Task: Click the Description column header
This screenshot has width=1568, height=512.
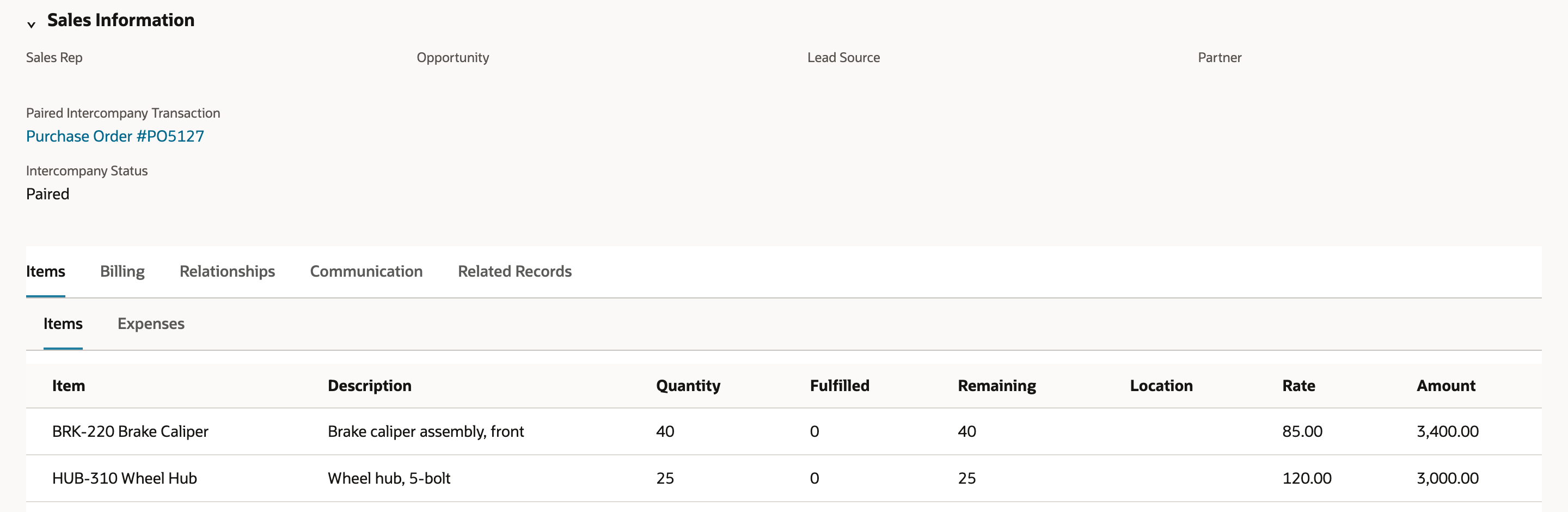Action: coord(370,386)
